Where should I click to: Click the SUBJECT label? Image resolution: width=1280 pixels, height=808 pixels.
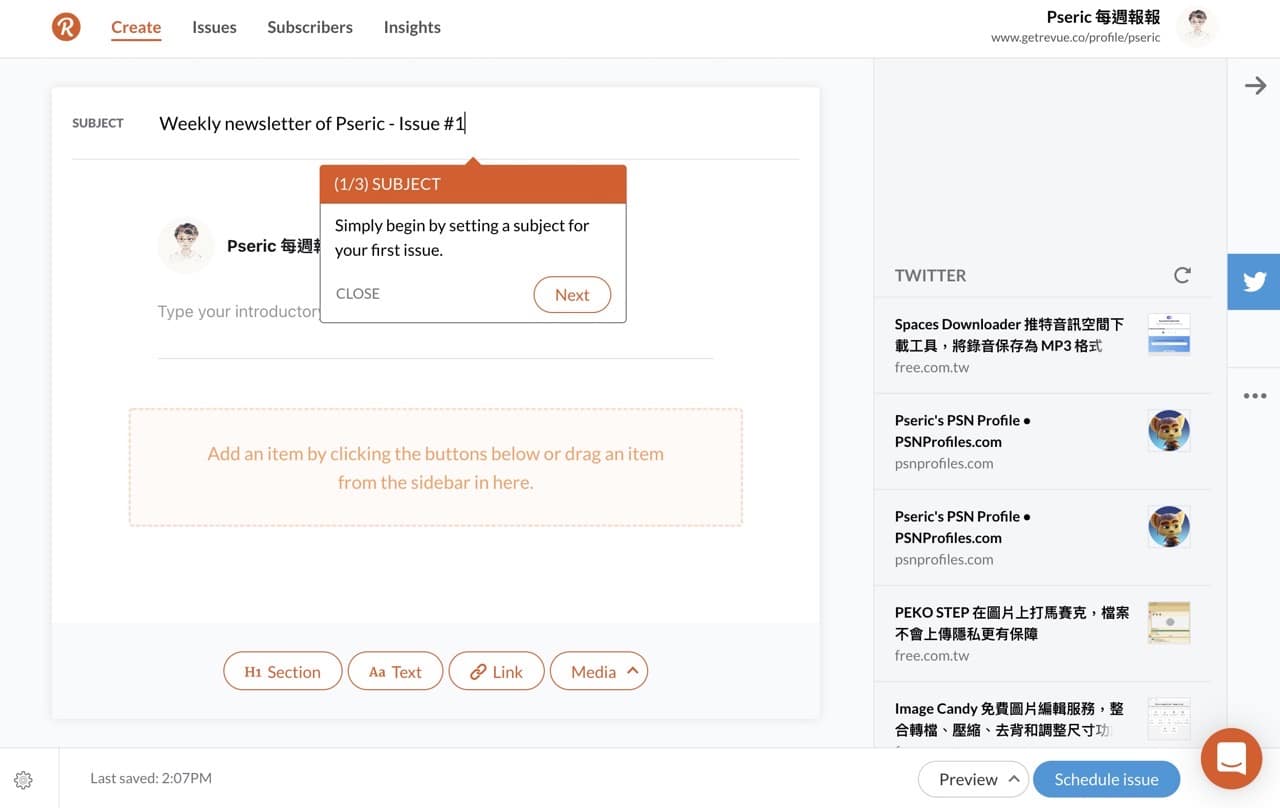click(98, 123)
